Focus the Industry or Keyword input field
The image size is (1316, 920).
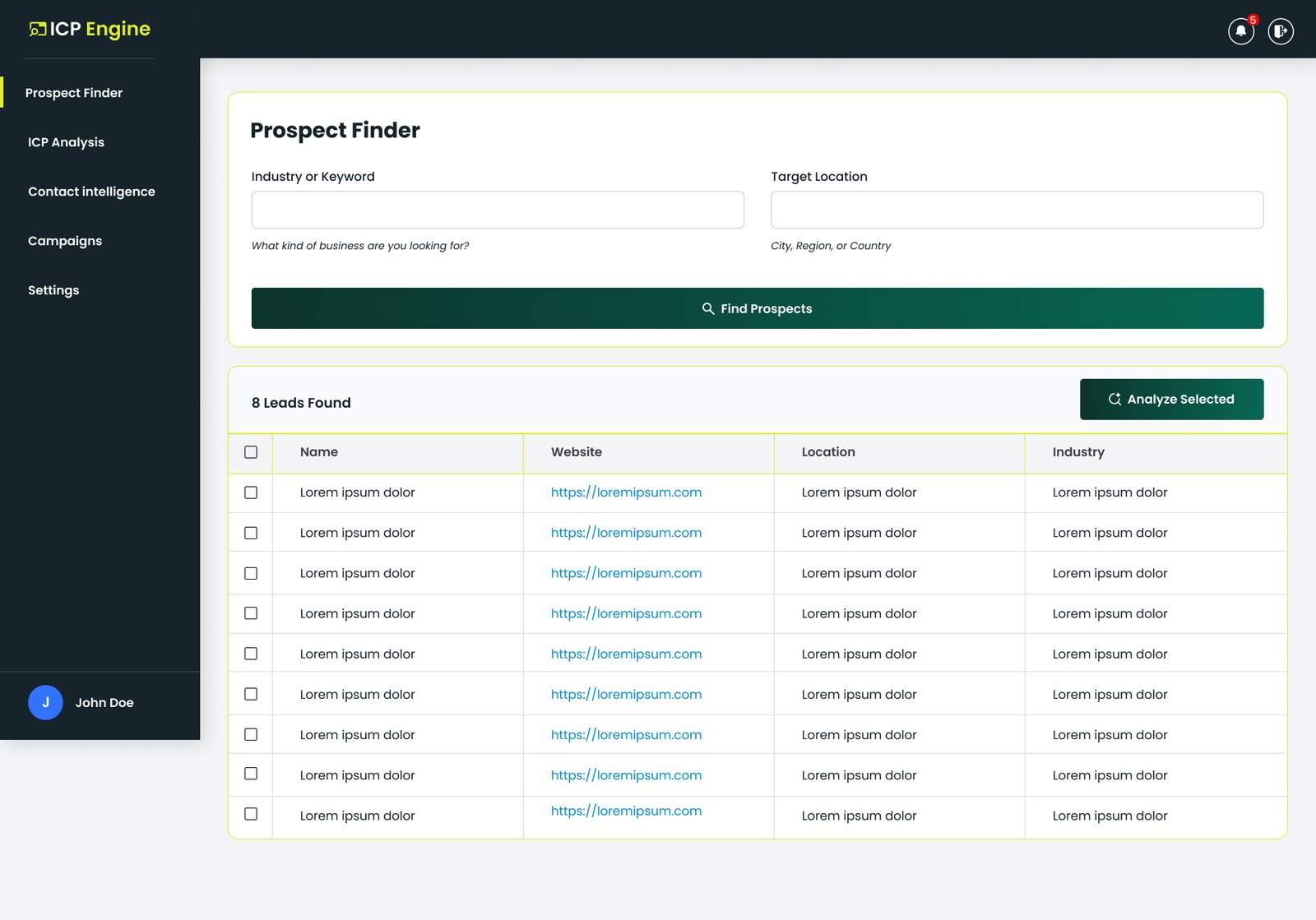pos(498,210)
